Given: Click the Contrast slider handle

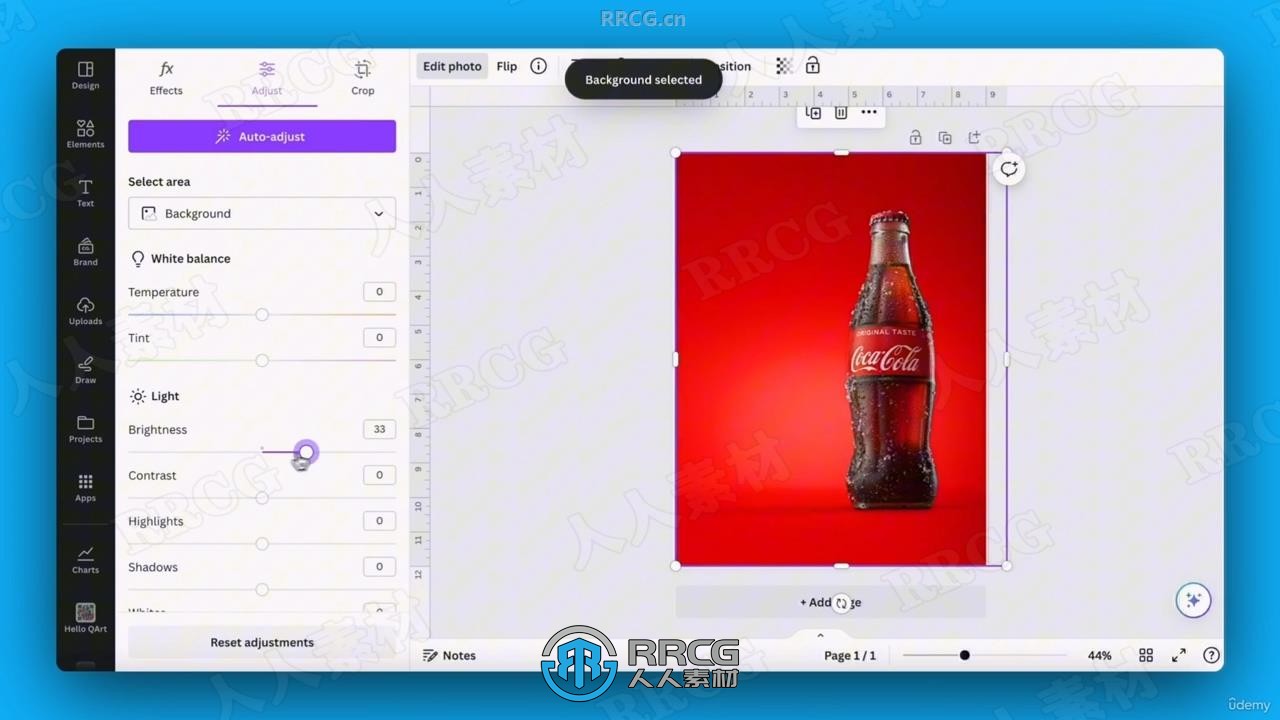Looking at the screenshot, I should pyautogui.click(x=262, y=498).
